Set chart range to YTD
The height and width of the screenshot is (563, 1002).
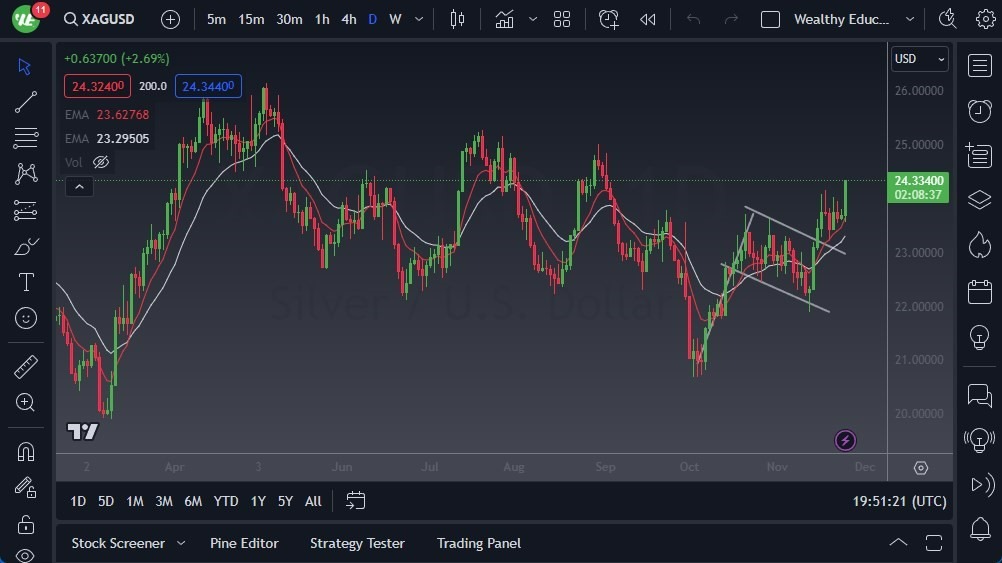coord(226,501)
